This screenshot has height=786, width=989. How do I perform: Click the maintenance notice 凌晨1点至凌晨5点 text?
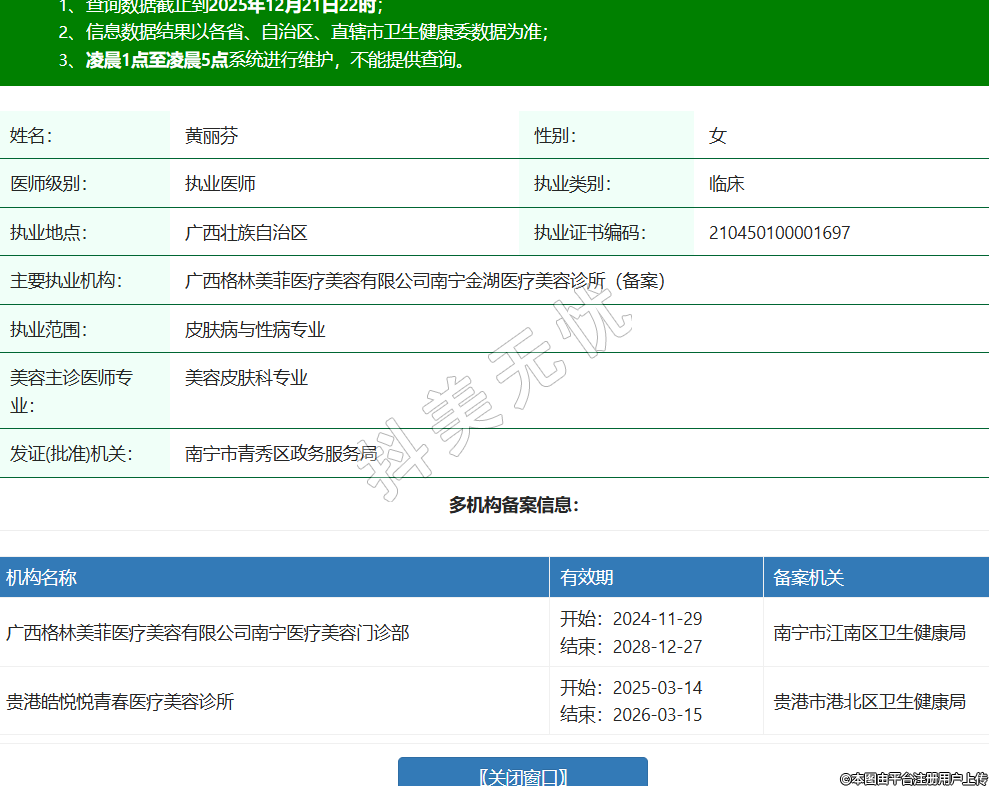coord(156,60)
